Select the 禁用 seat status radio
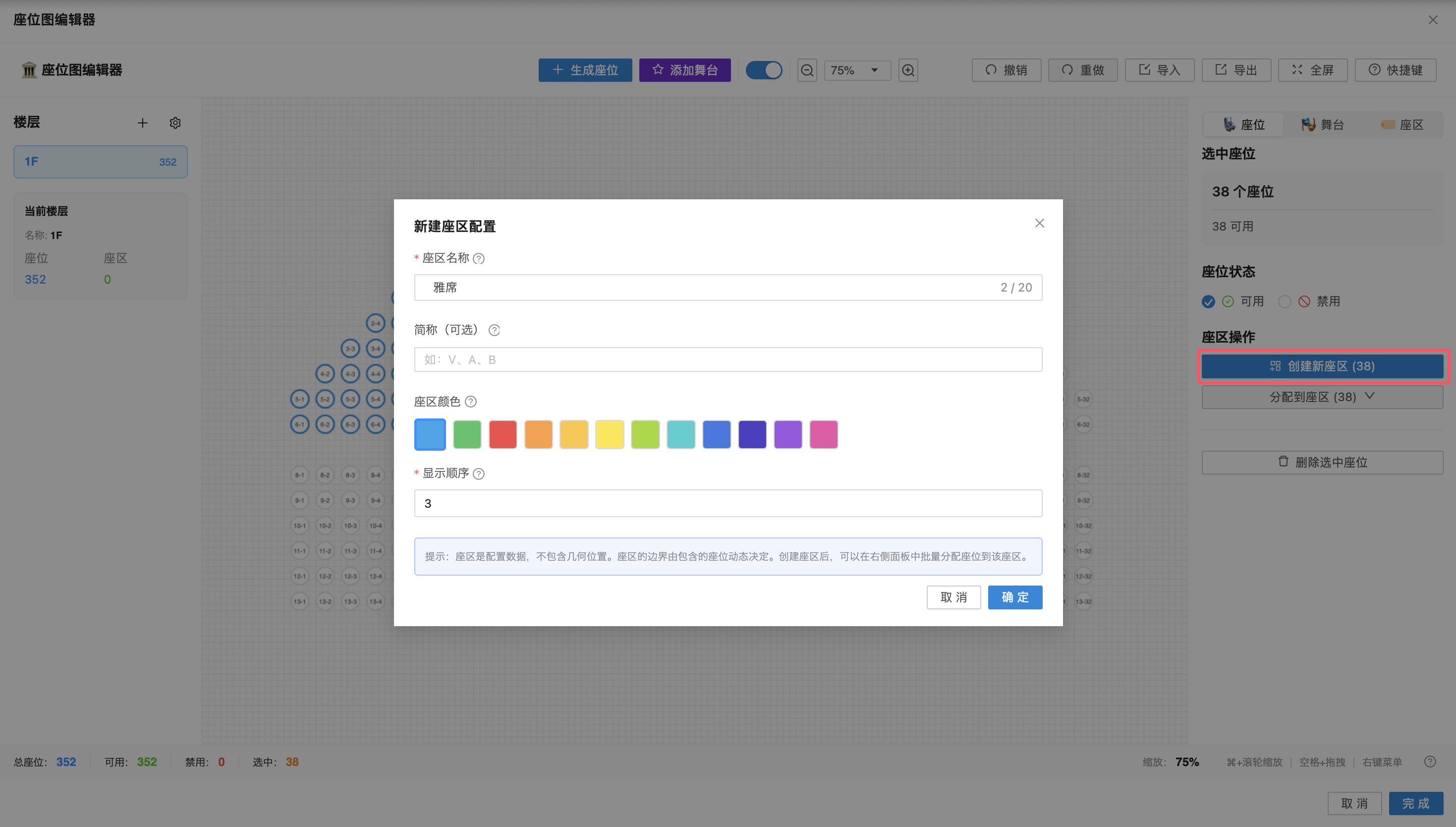This screenshot has height=827, width=1456. 1285,301
